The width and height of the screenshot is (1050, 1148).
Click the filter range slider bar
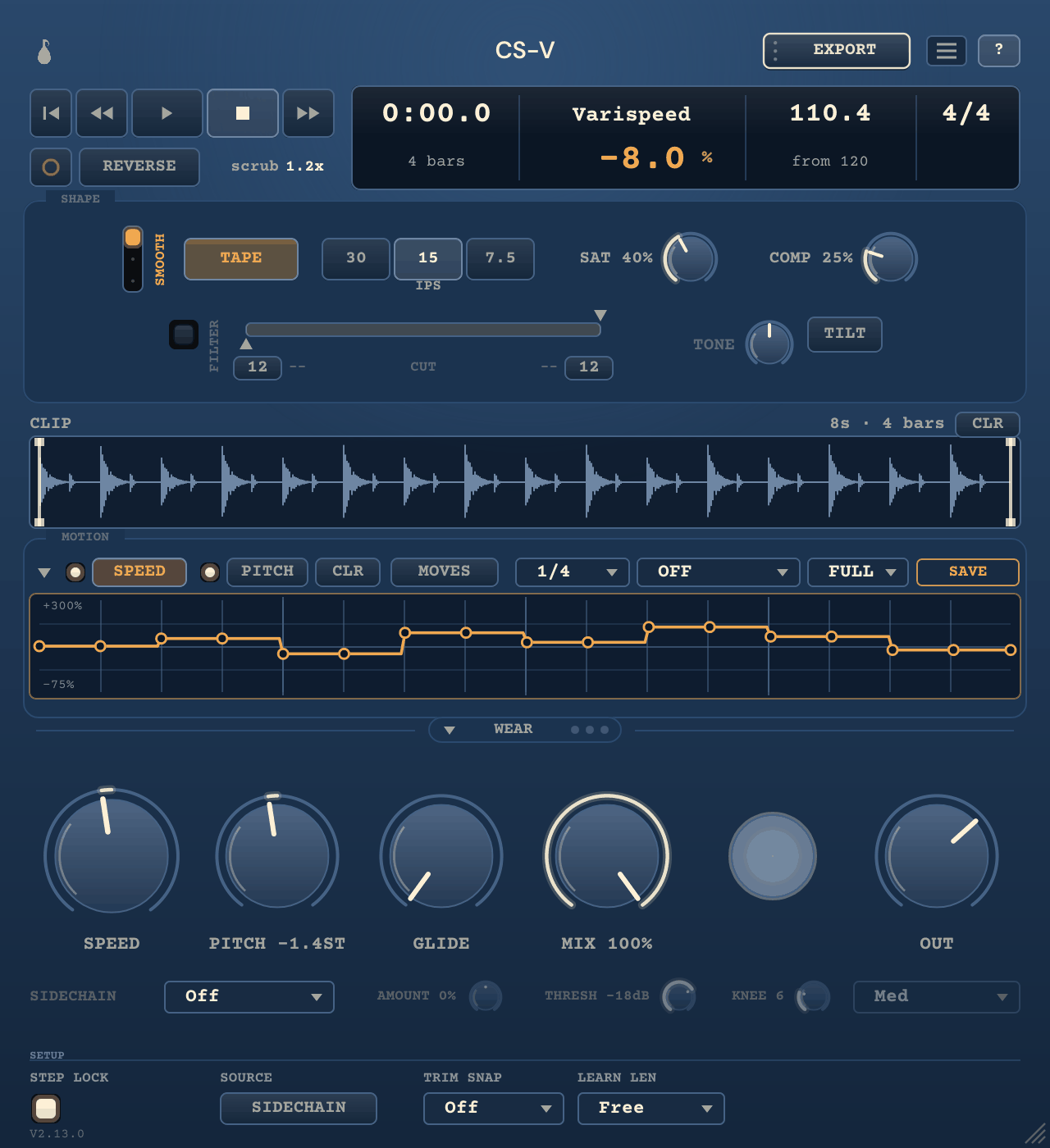click(x=423, y=330)
